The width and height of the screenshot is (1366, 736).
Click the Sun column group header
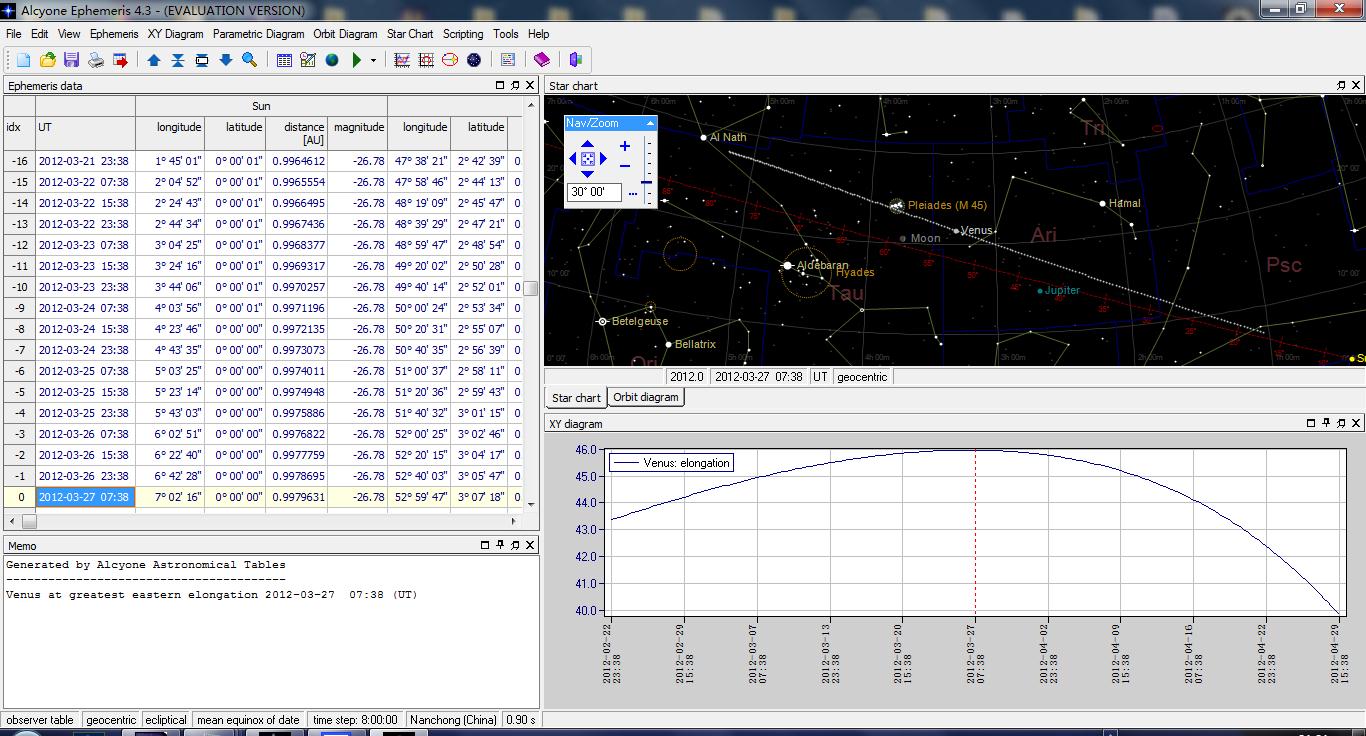pos(261,106)
